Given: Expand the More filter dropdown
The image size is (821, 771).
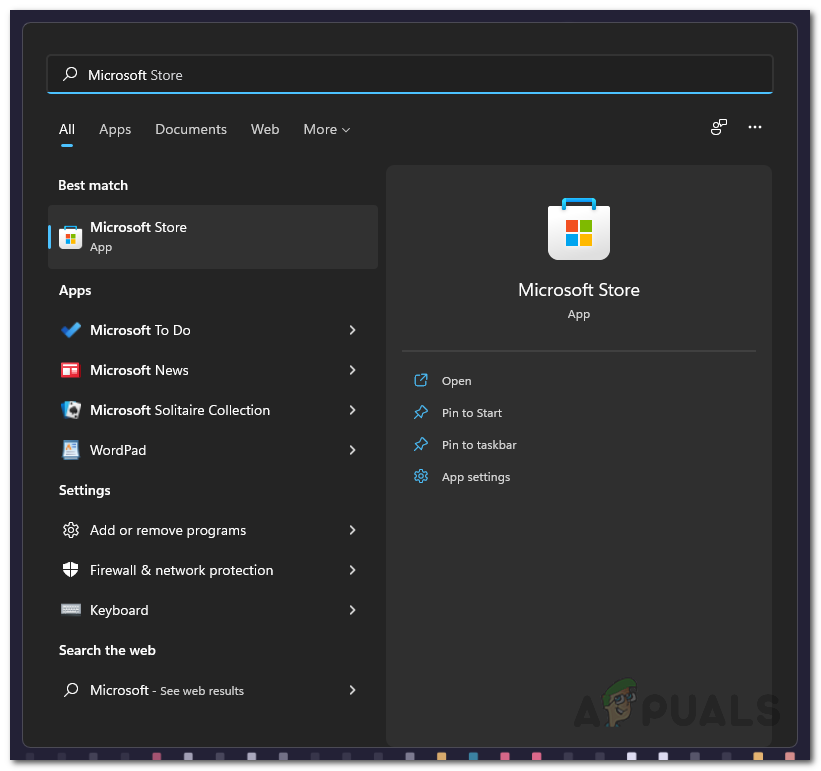Looking at the screenshot, I should (327, 129).
